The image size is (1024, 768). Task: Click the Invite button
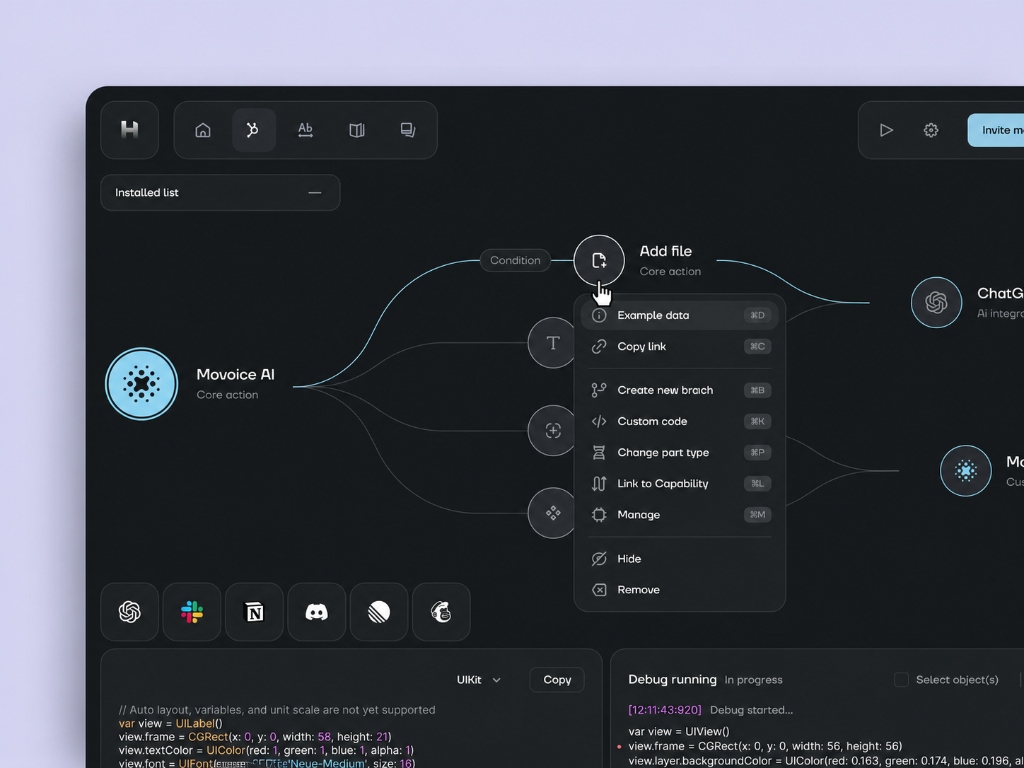point(996,130)
